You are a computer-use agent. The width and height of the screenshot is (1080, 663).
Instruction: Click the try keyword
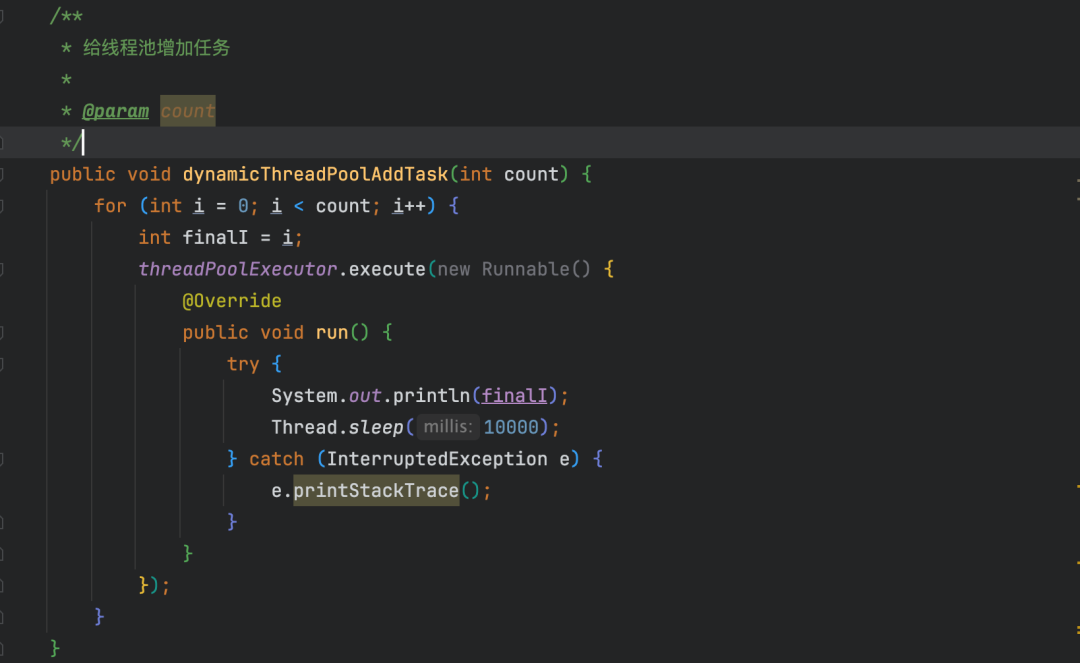pyautogui.click(x=243, y=364)
